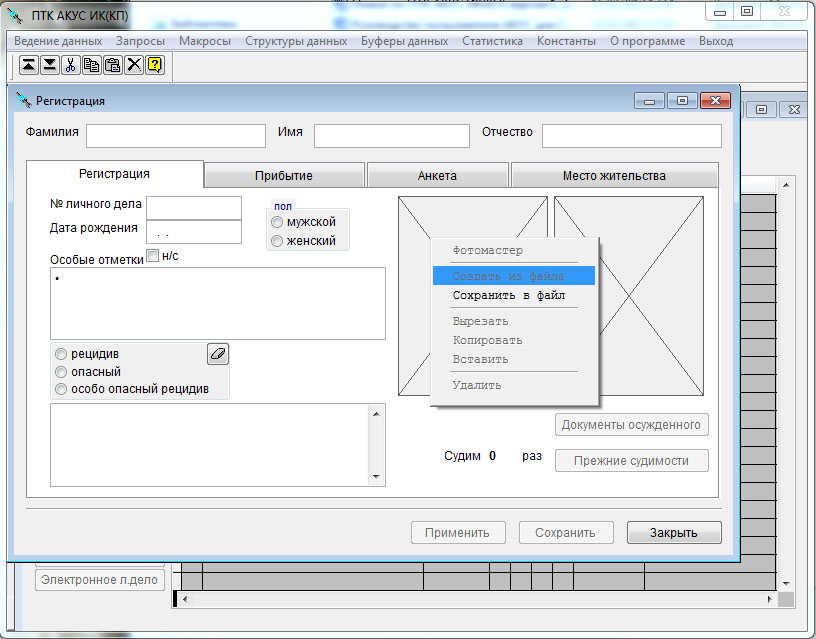Click the scissors cut toolbar icon
816x639 pixels.
coord(70,65)
